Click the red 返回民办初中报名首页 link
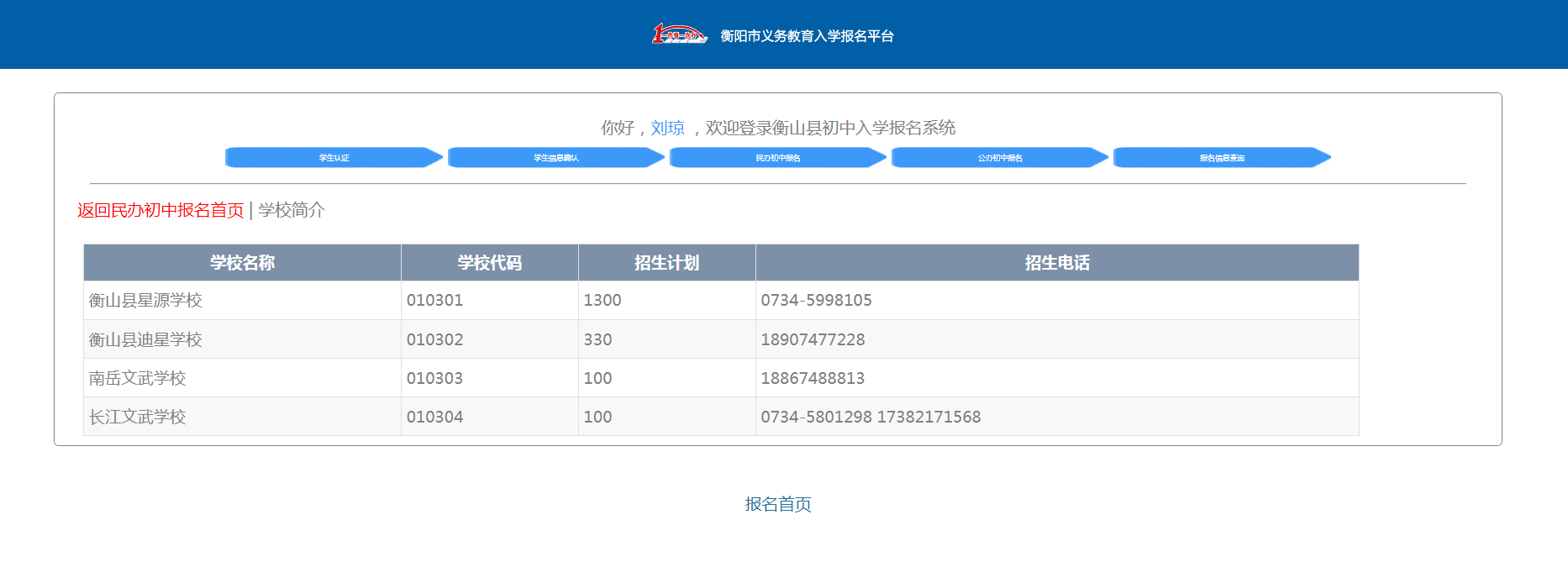 tap(160, 210)
